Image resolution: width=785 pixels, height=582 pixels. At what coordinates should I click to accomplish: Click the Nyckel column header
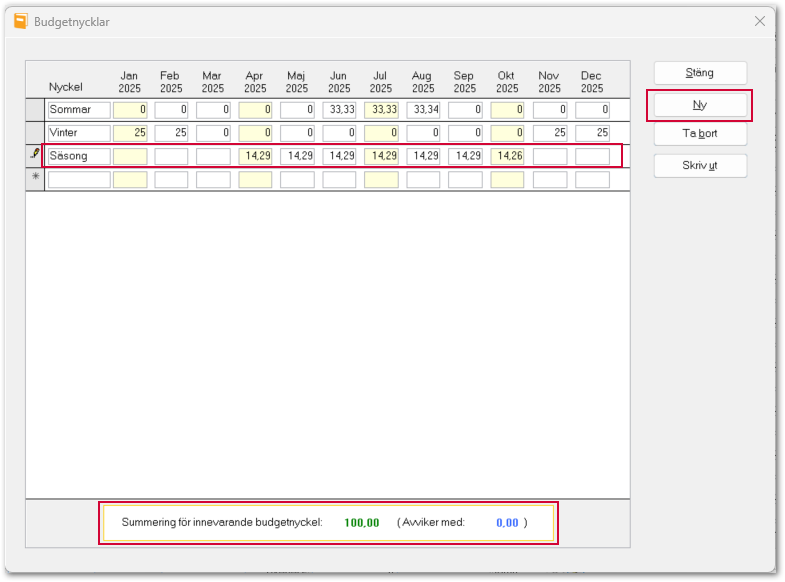pyautogui.click(x=66, y=87)
